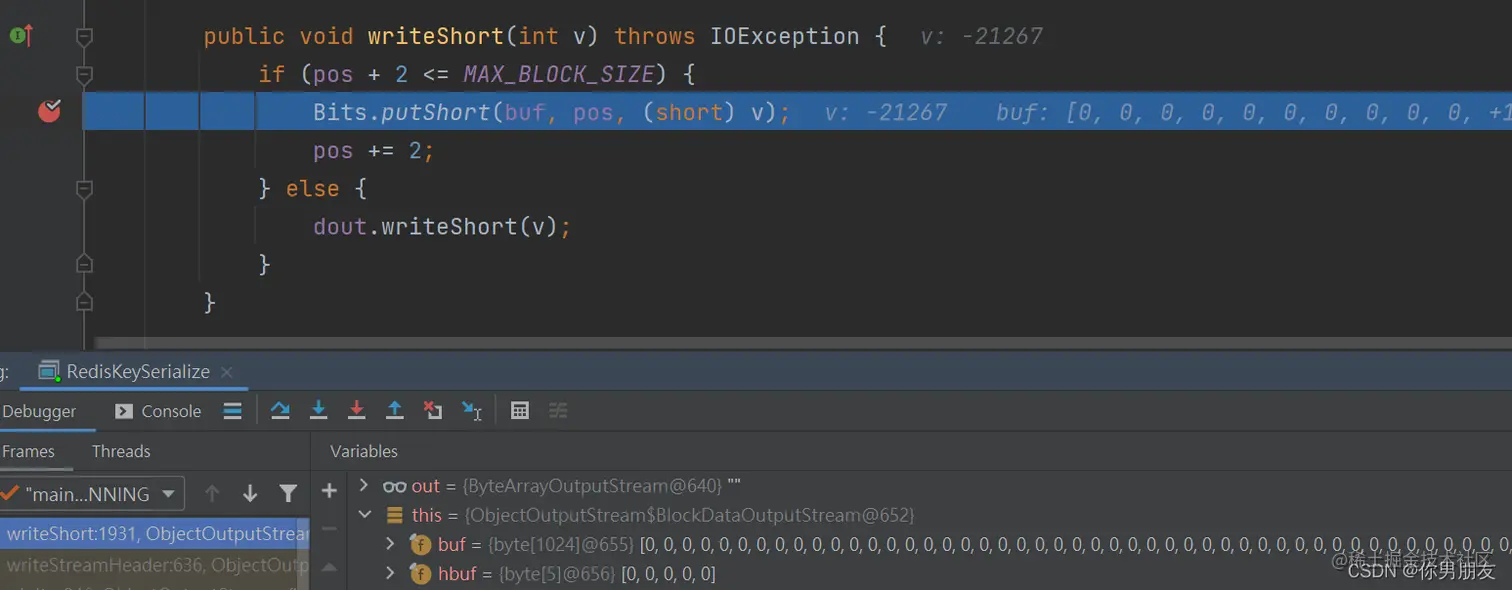Click the inline 'v: -21267' hint on signature
Viewport: 1512px width, 590px height.
(981, 36)
